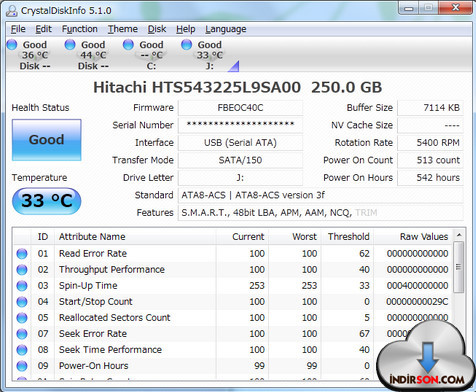The image size is (476, 392).
Task: Click the Read Error Rate status icon
Action: point(22,254)
